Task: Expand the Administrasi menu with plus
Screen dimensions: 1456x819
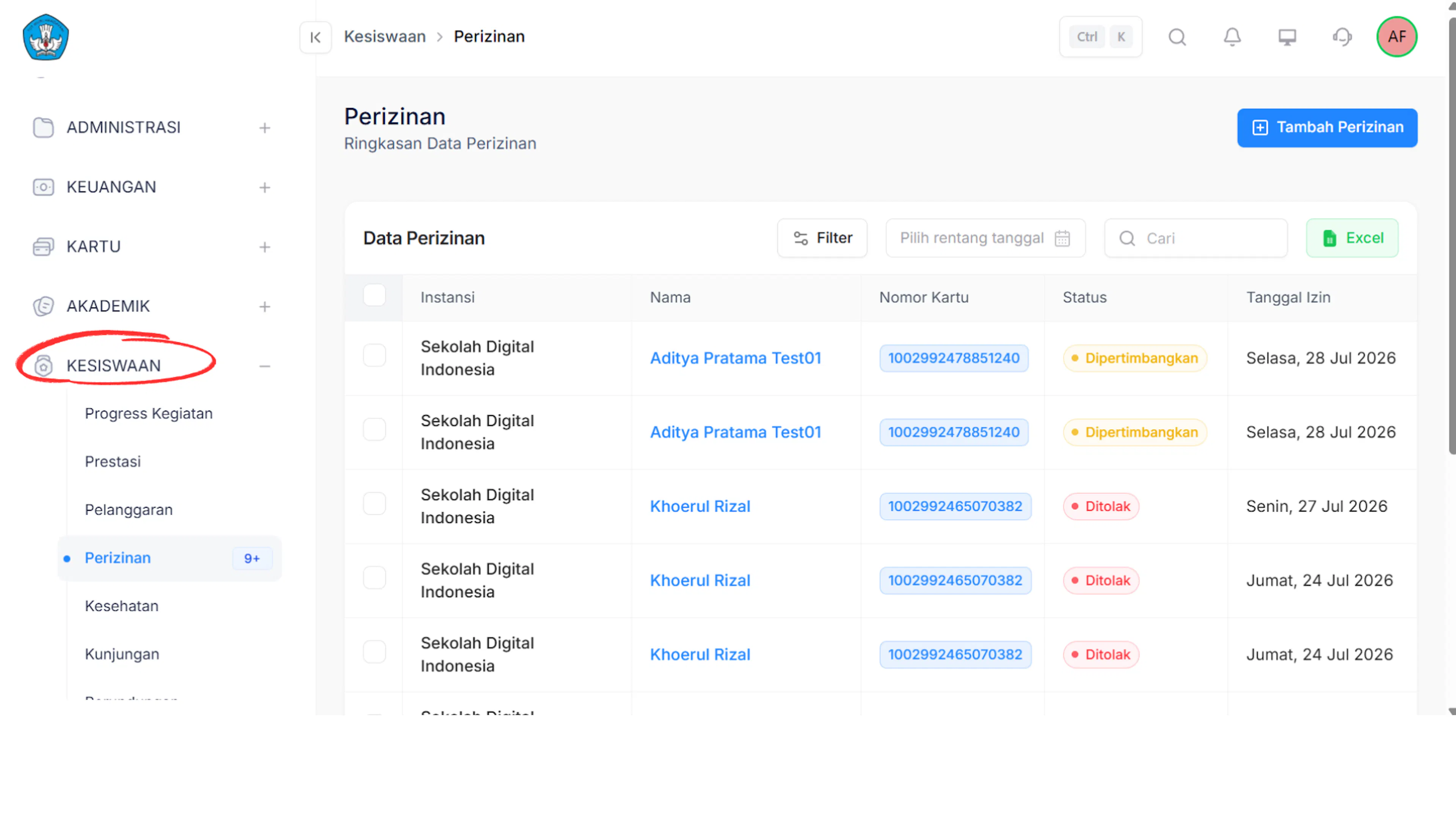Action: 265,128
